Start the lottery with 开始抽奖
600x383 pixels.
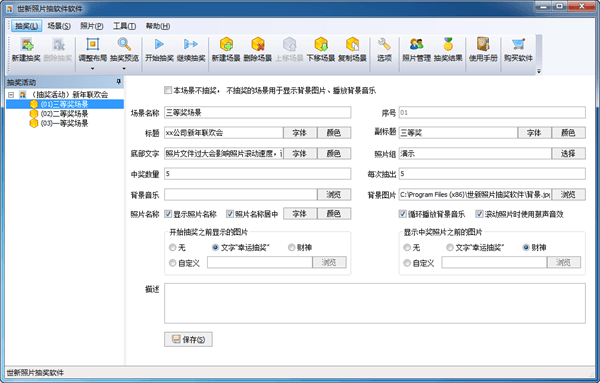tap(159, 50)
